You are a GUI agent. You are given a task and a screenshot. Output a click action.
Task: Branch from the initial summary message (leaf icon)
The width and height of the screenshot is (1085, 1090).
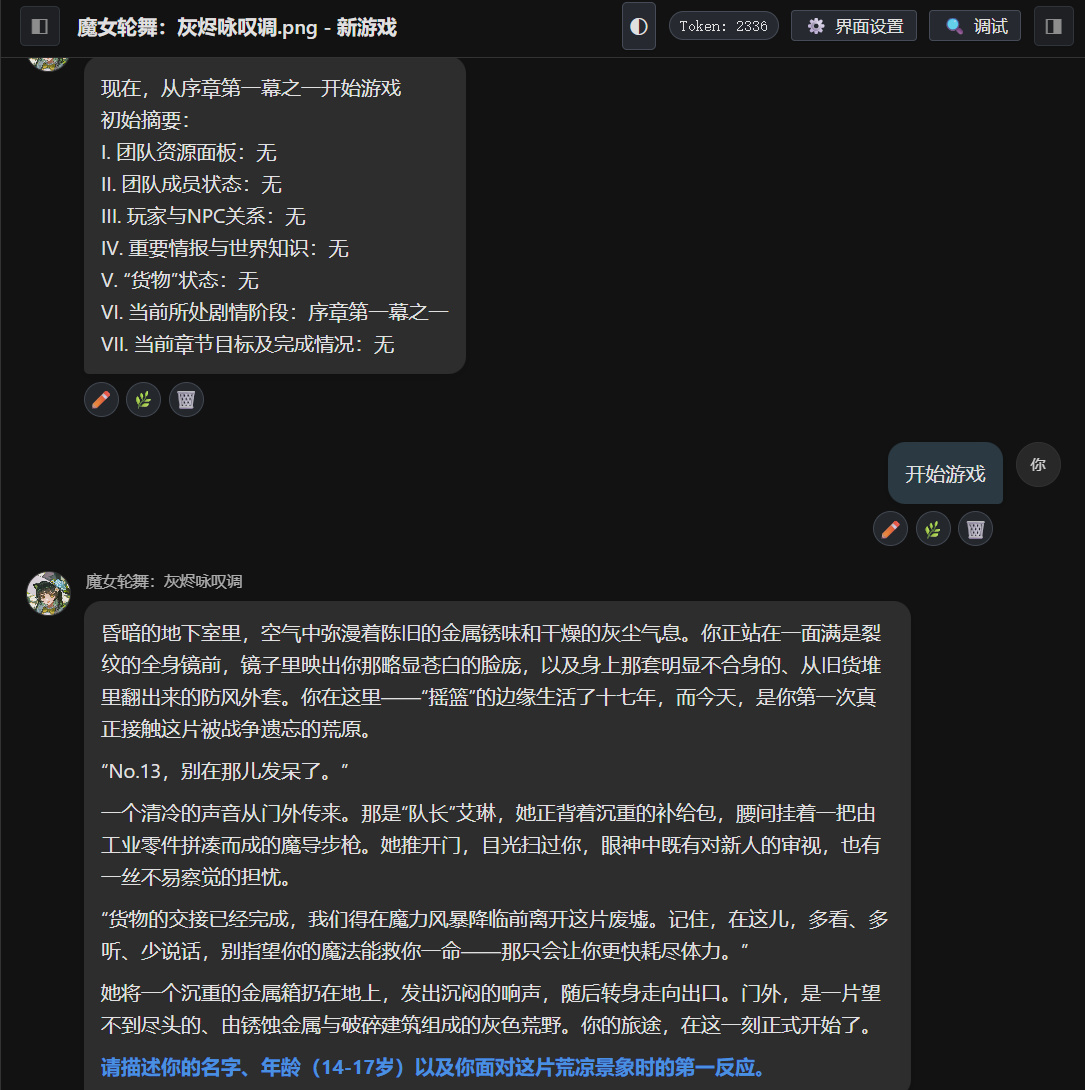tap(144, 400)
